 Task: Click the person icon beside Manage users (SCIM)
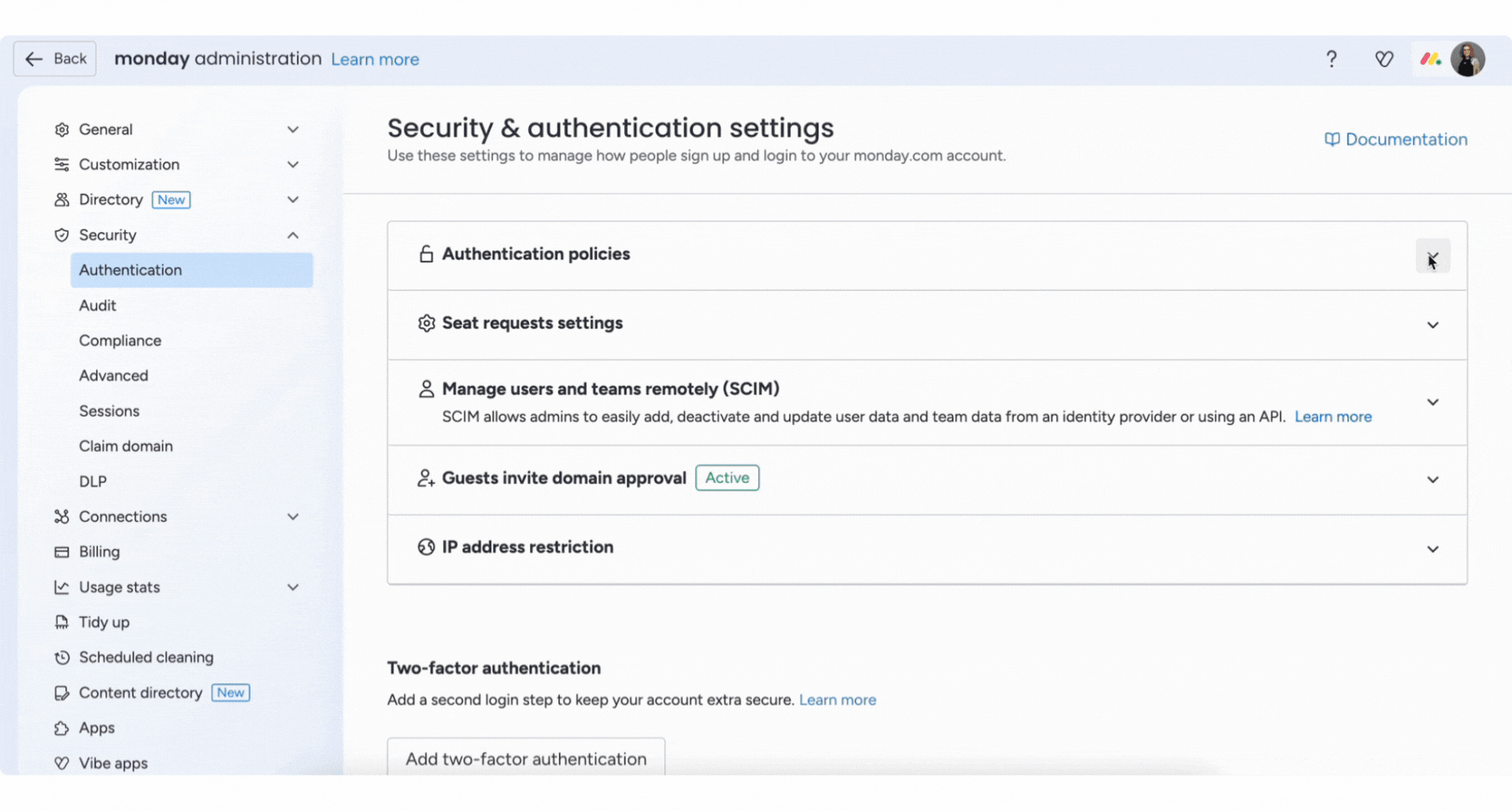coord(426,389)
